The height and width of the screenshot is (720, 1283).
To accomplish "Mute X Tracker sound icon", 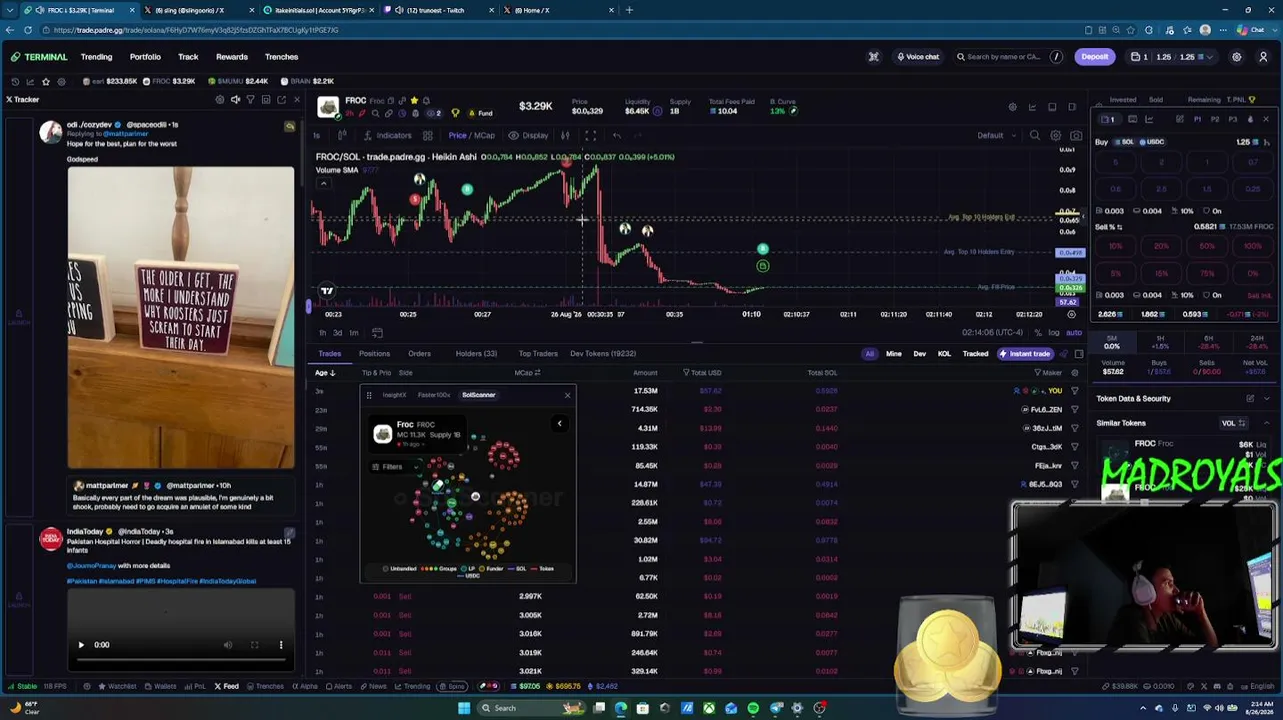I will click(x=236, y=100).
